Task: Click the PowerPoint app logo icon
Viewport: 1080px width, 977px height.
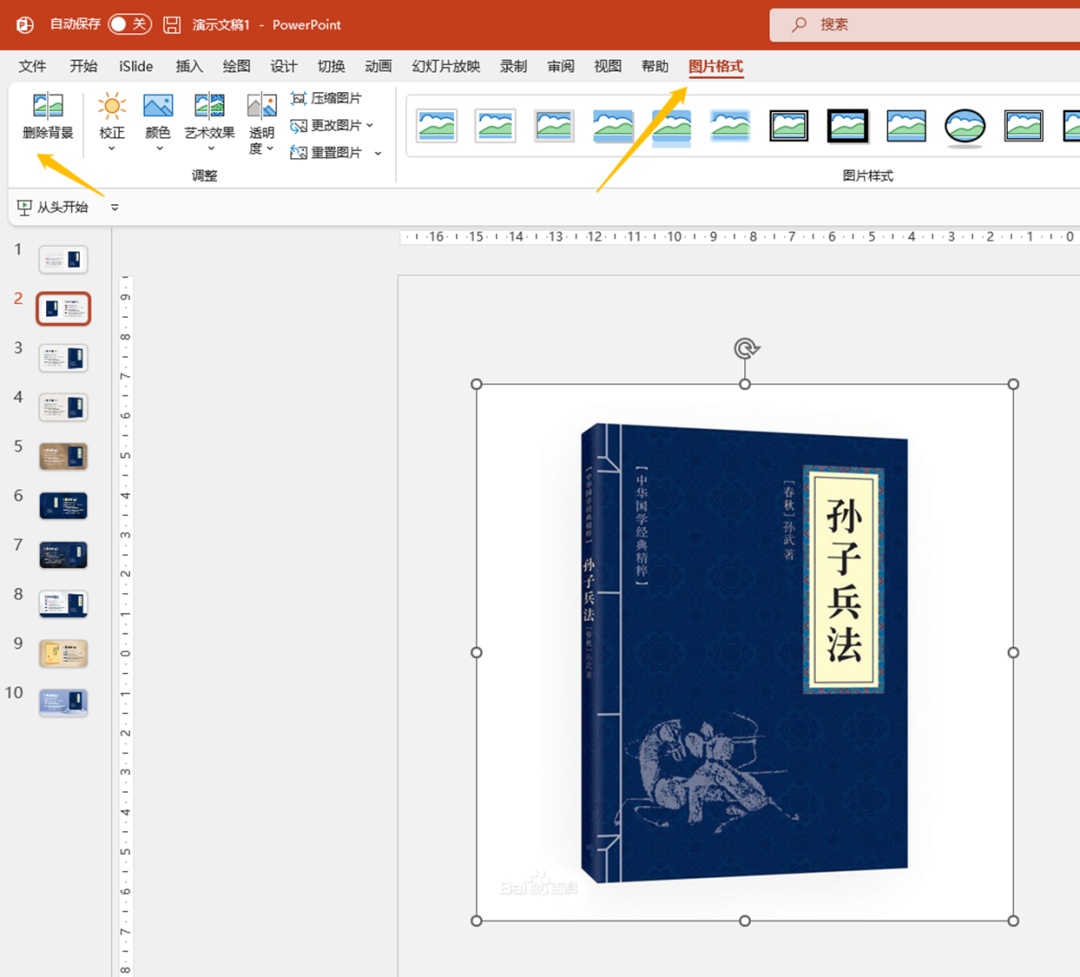Action: (25, 25)
